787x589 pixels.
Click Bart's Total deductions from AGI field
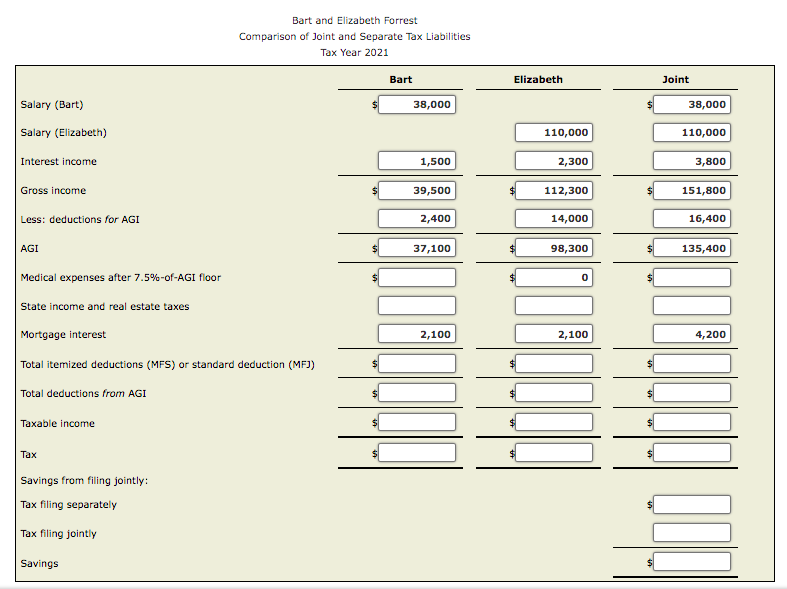coord(417,393)
